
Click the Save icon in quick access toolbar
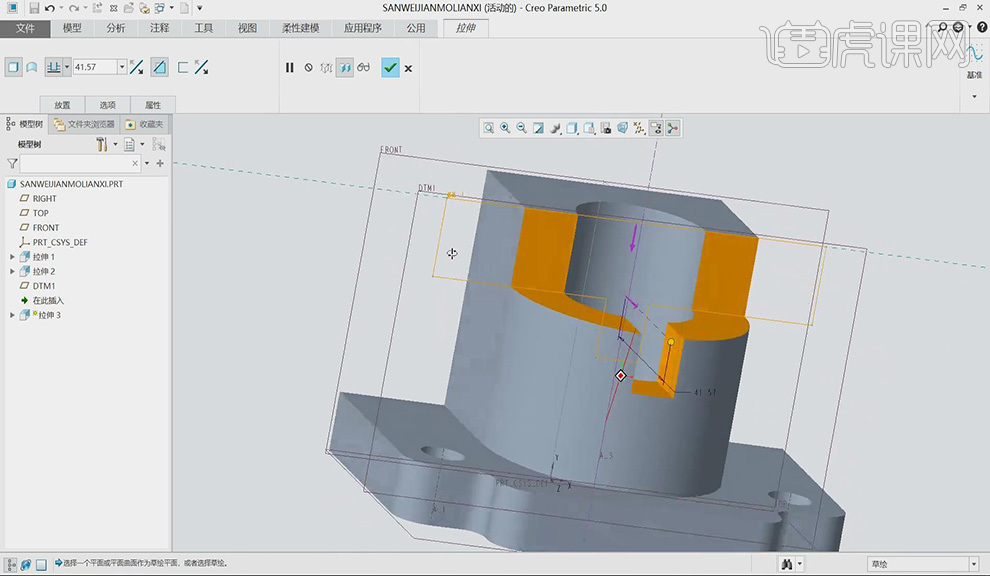pos(33,8)
